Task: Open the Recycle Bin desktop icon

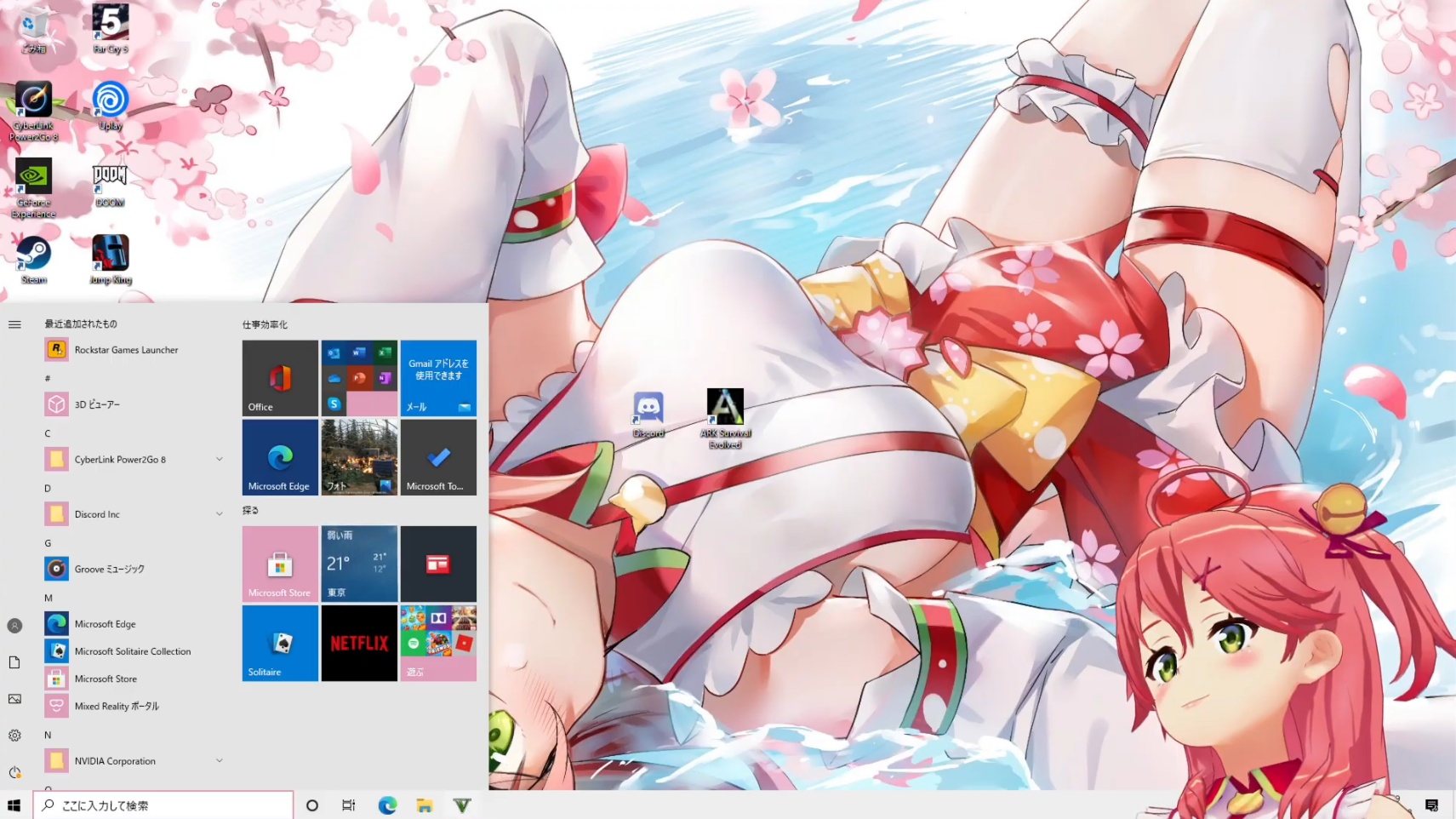Action: 33,30
